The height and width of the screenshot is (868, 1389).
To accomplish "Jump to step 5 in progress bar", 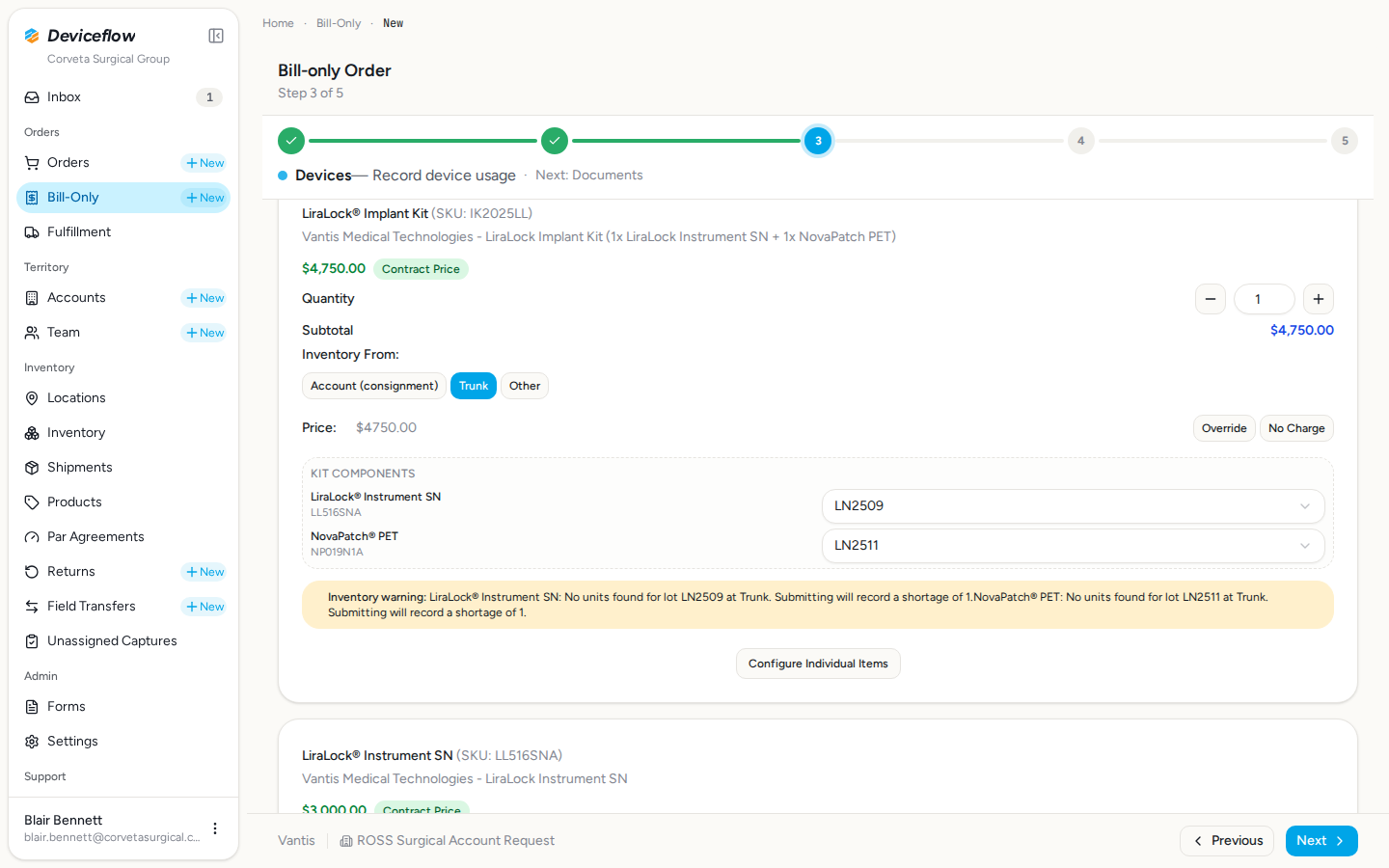I will pos(1345,141).
